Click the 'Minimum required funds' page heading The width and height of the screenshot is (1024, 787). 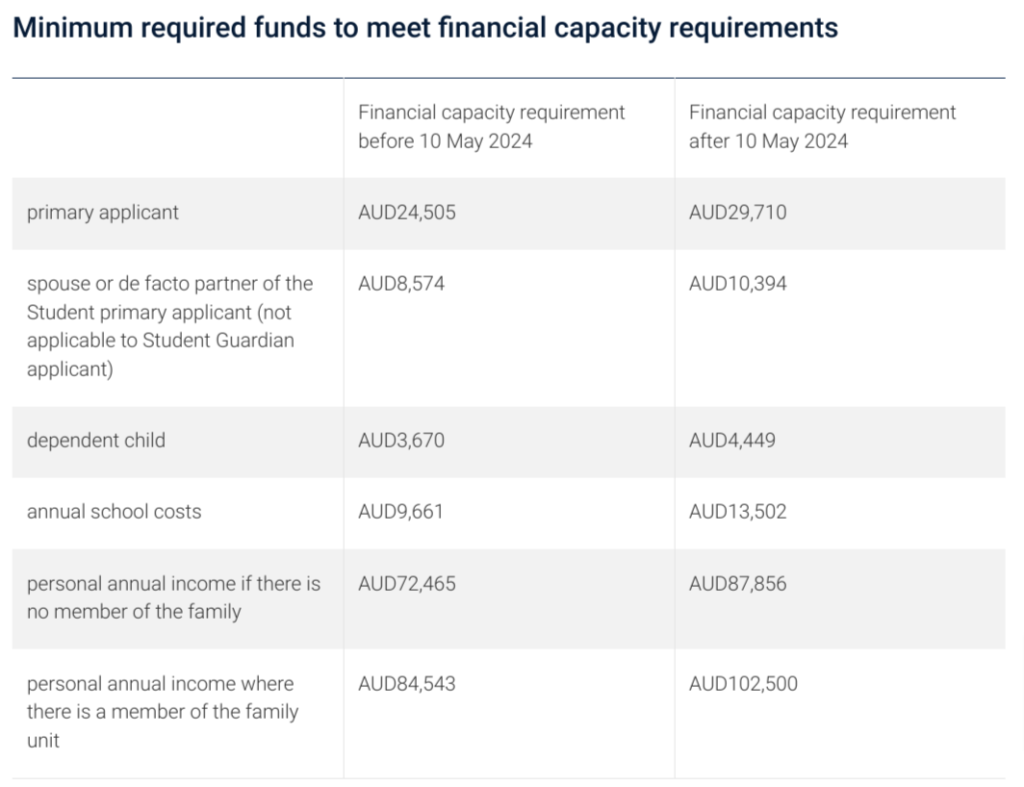[425, 27]
